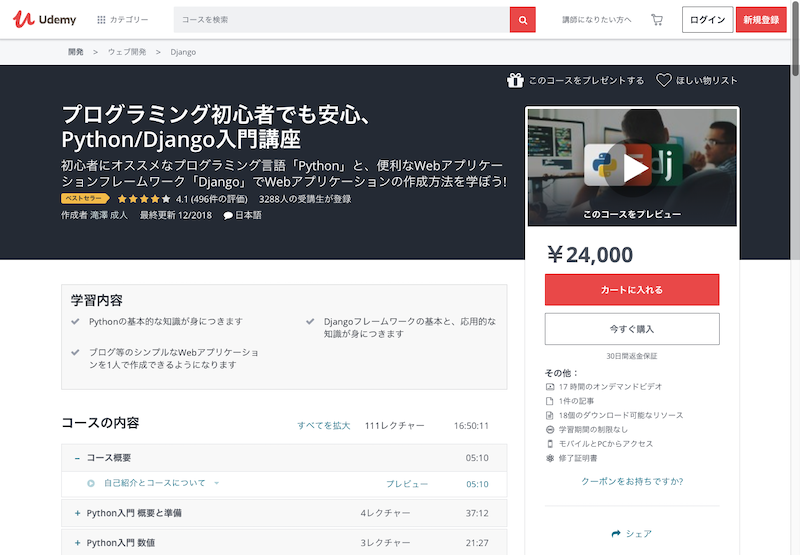Screen dimensions: 800x555
Task: Click the 17時間のオンデマンドビデオ video icon
Action: 549,387
